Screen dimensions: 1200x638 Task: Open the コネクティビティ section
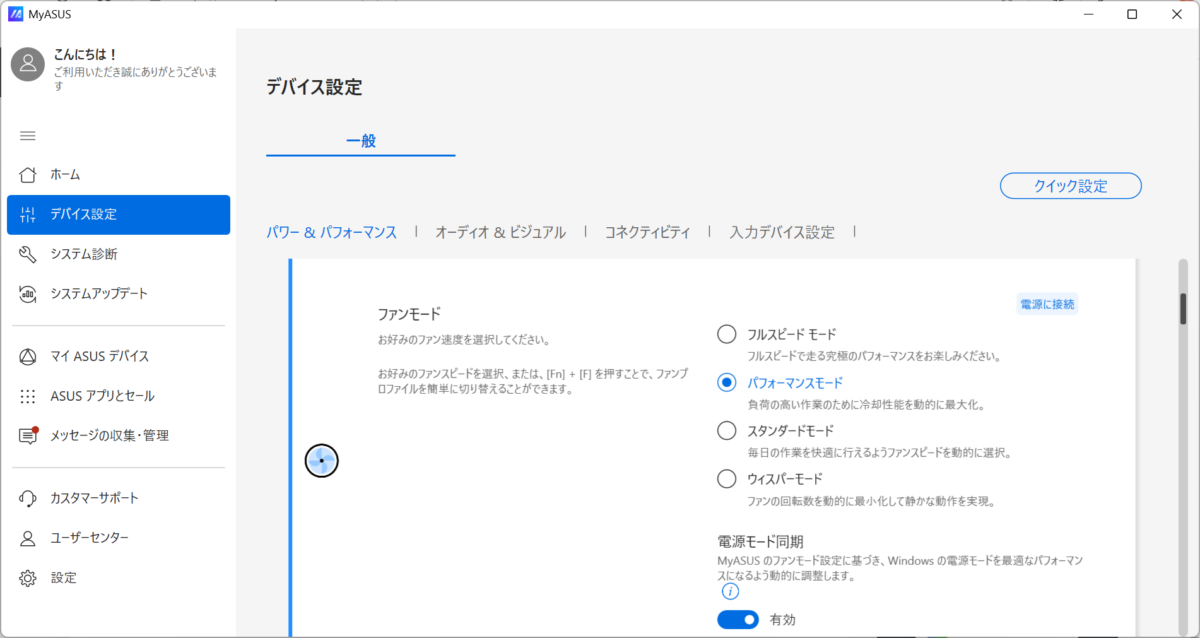647,232
